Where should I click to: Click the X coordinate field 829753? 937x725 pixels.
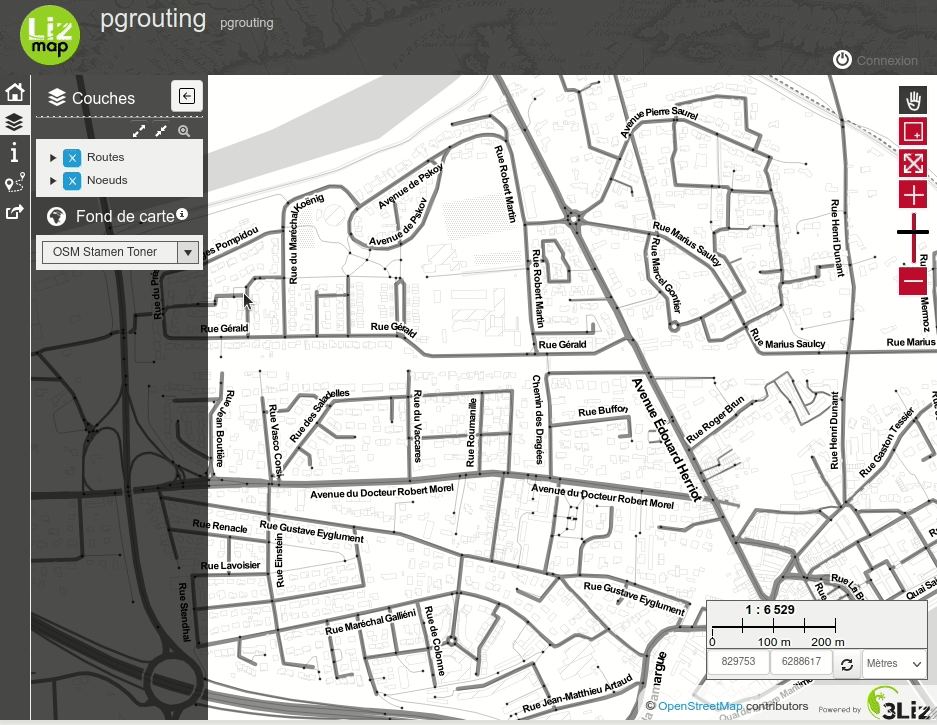click(738, 662)
